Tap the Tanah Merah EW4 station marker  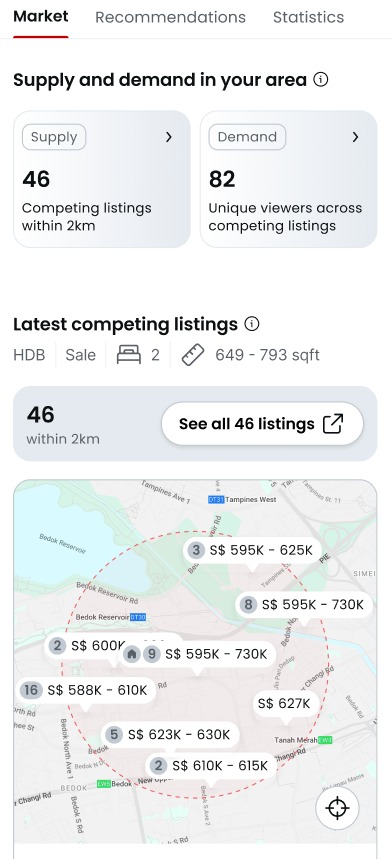coord(325,740)
